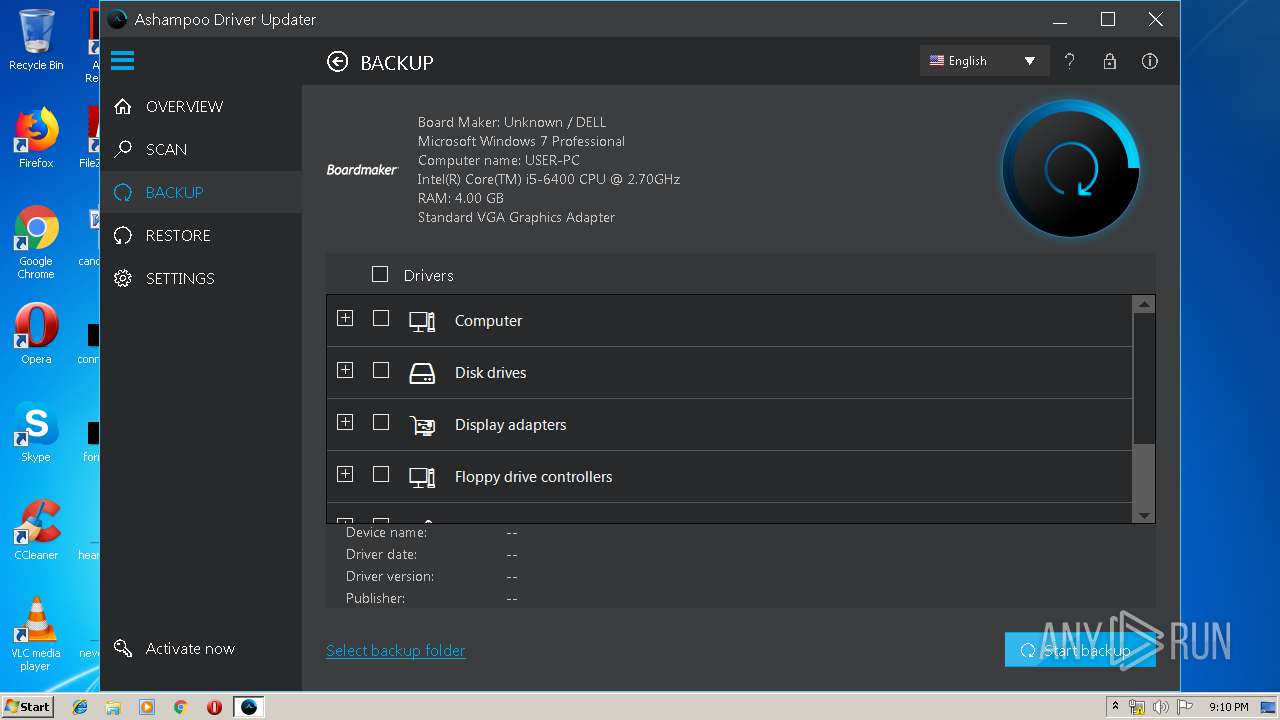Expand the Disk drives node
1280x720 pixels.
pos(345,370)
